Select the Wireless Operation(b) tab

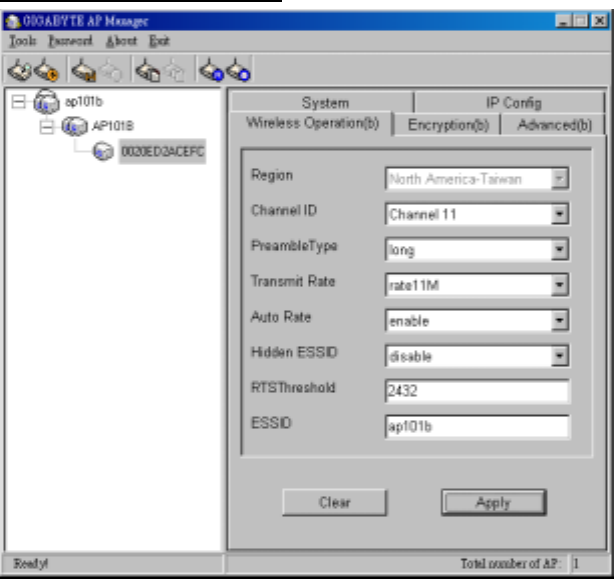pos(312,123)
